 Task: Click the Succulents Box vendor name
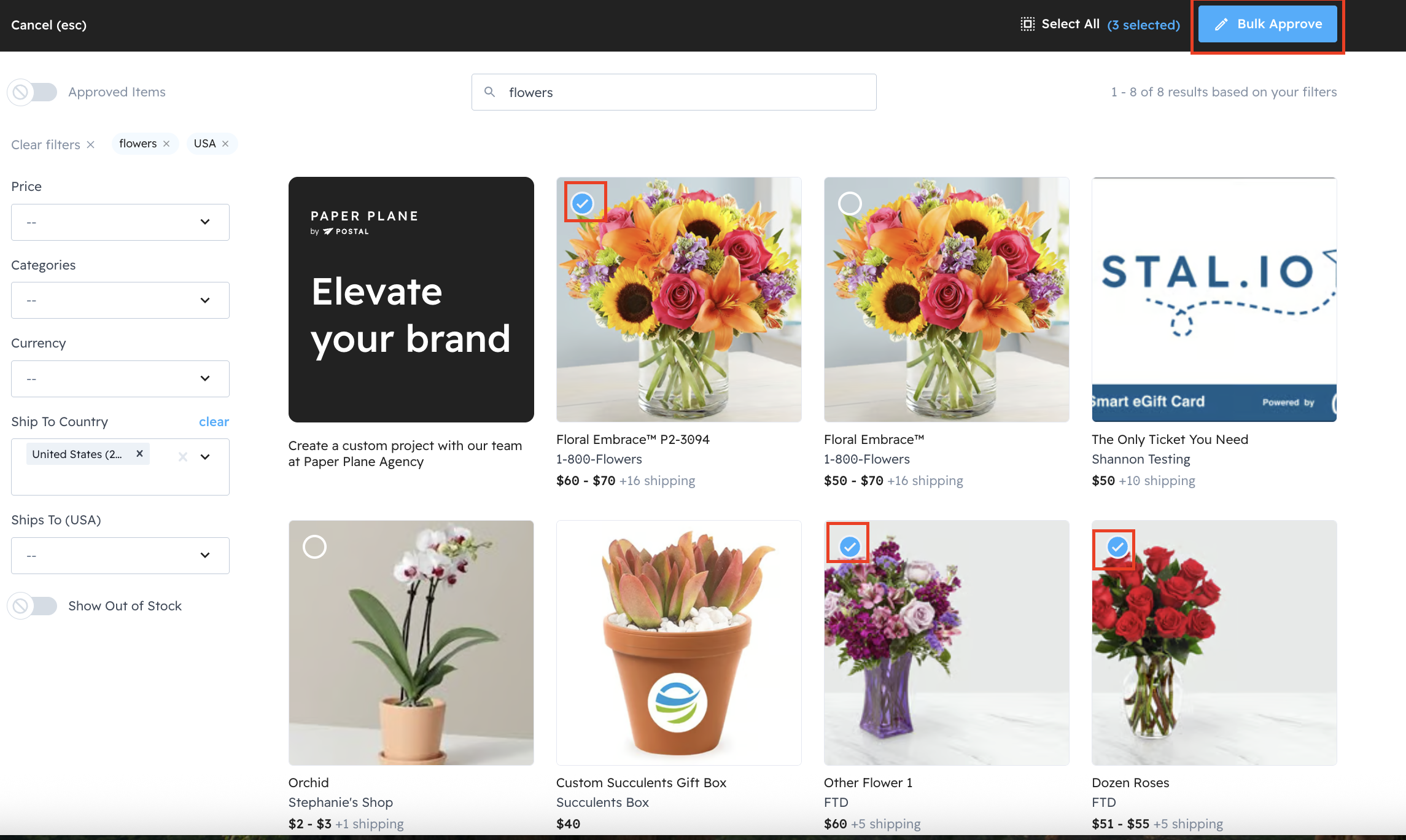(602, 803)
